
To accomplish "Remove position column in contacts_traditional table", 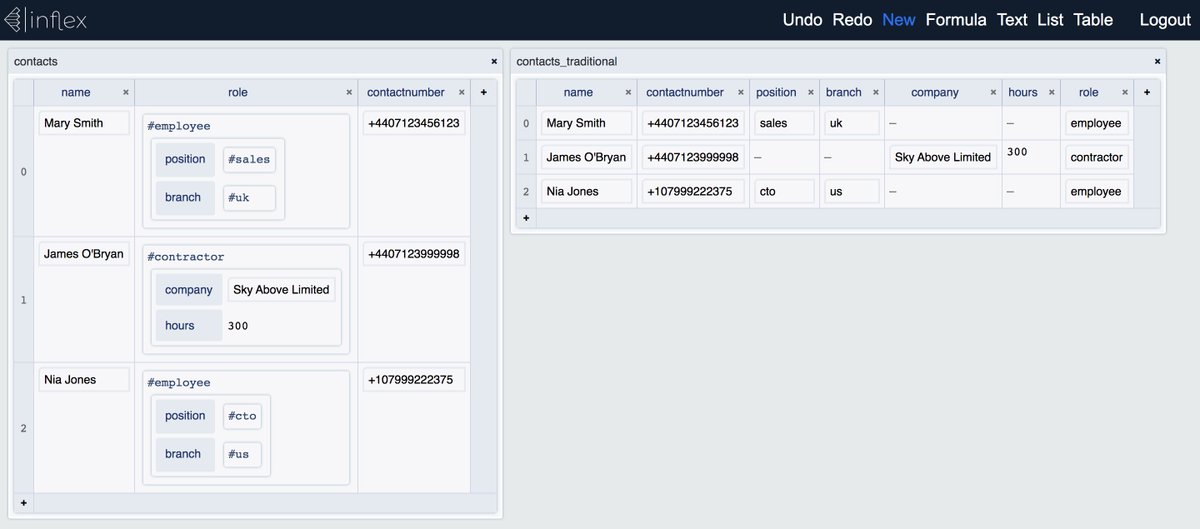I will pos(811,92).
